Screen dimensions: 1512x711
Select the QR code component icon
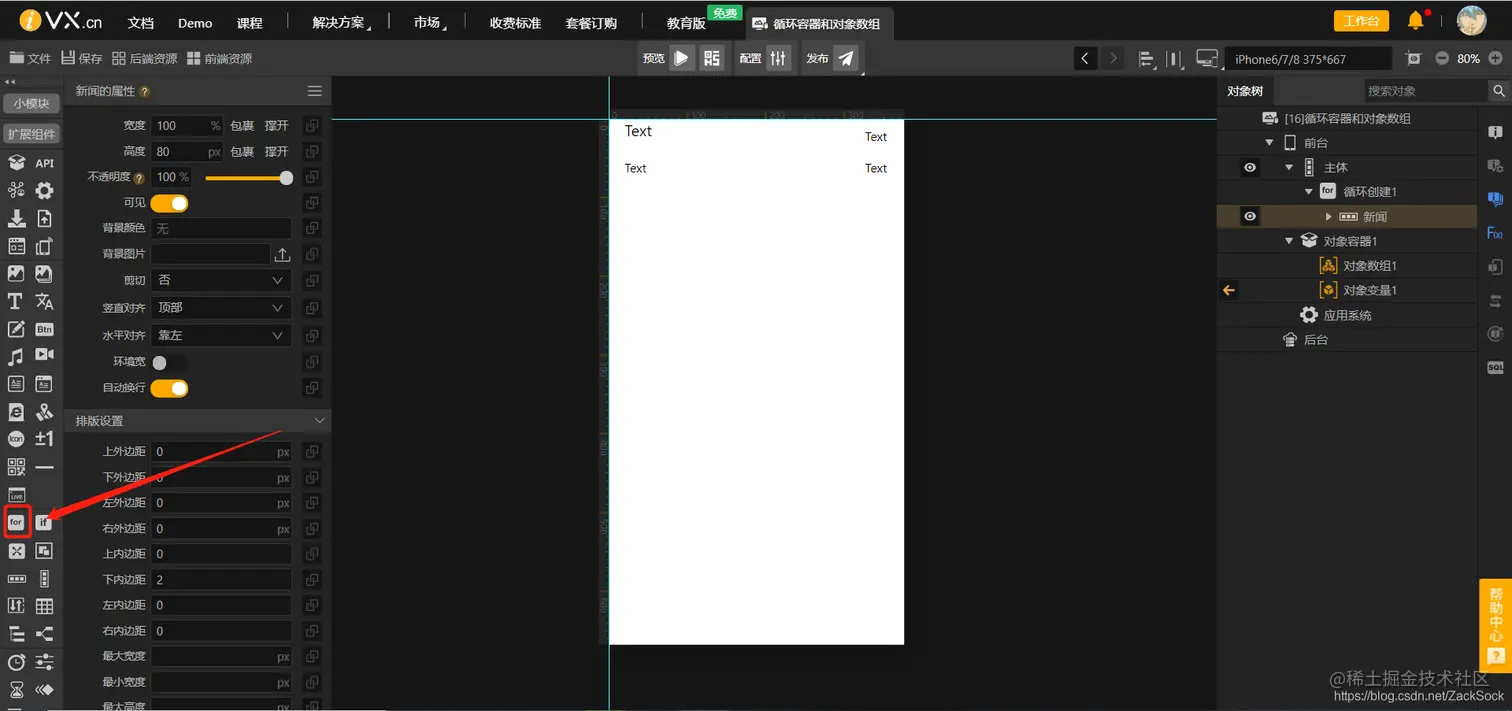(16, 467)
